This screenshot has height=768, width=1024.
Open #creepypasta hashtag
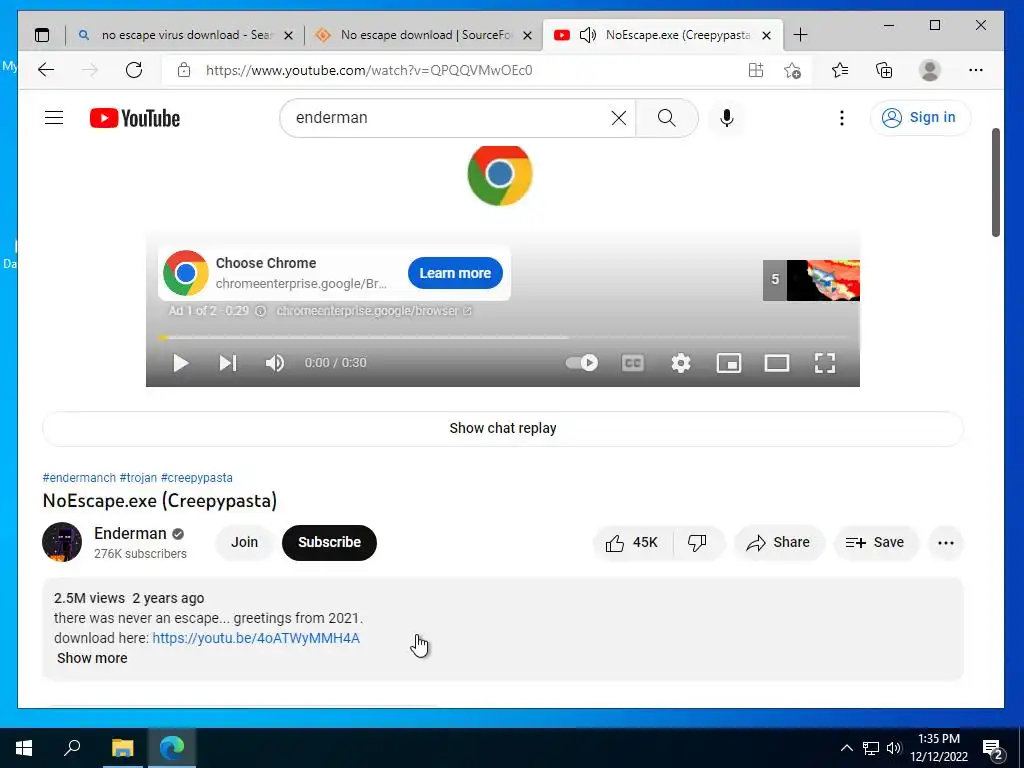(x=197, y=477)
